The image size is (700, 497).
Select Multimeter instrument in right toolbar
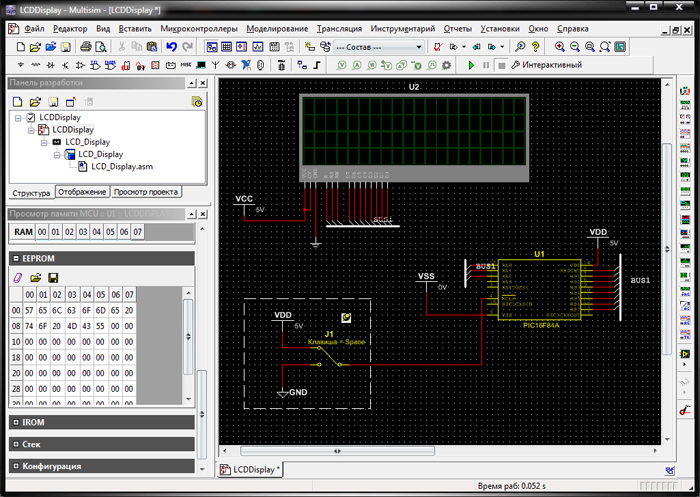(x=685, y=91)
